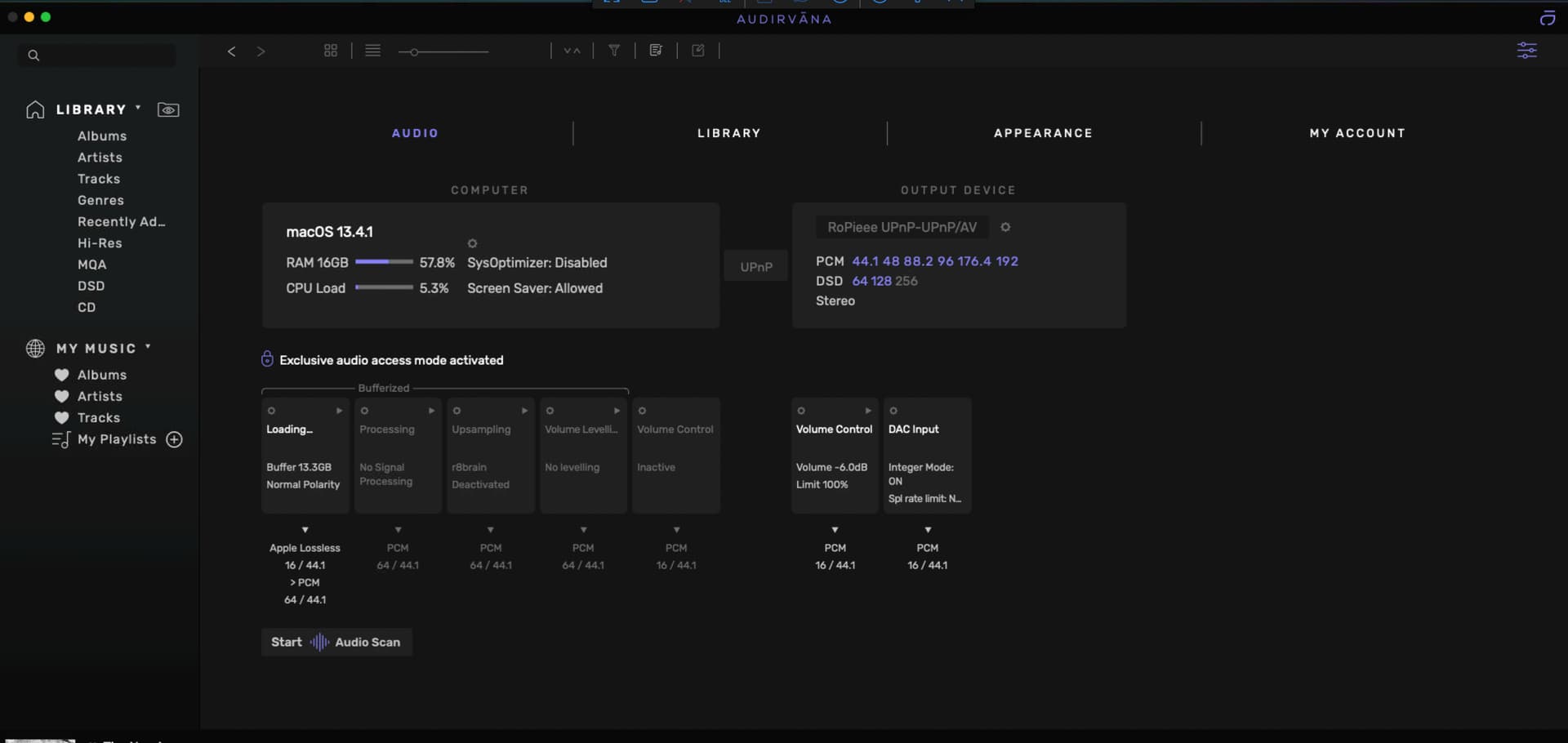This screenshot has height=743, width=1568.
Task: Click the 'Volume -6.0dB' value
Action: [x=831, y=467]
